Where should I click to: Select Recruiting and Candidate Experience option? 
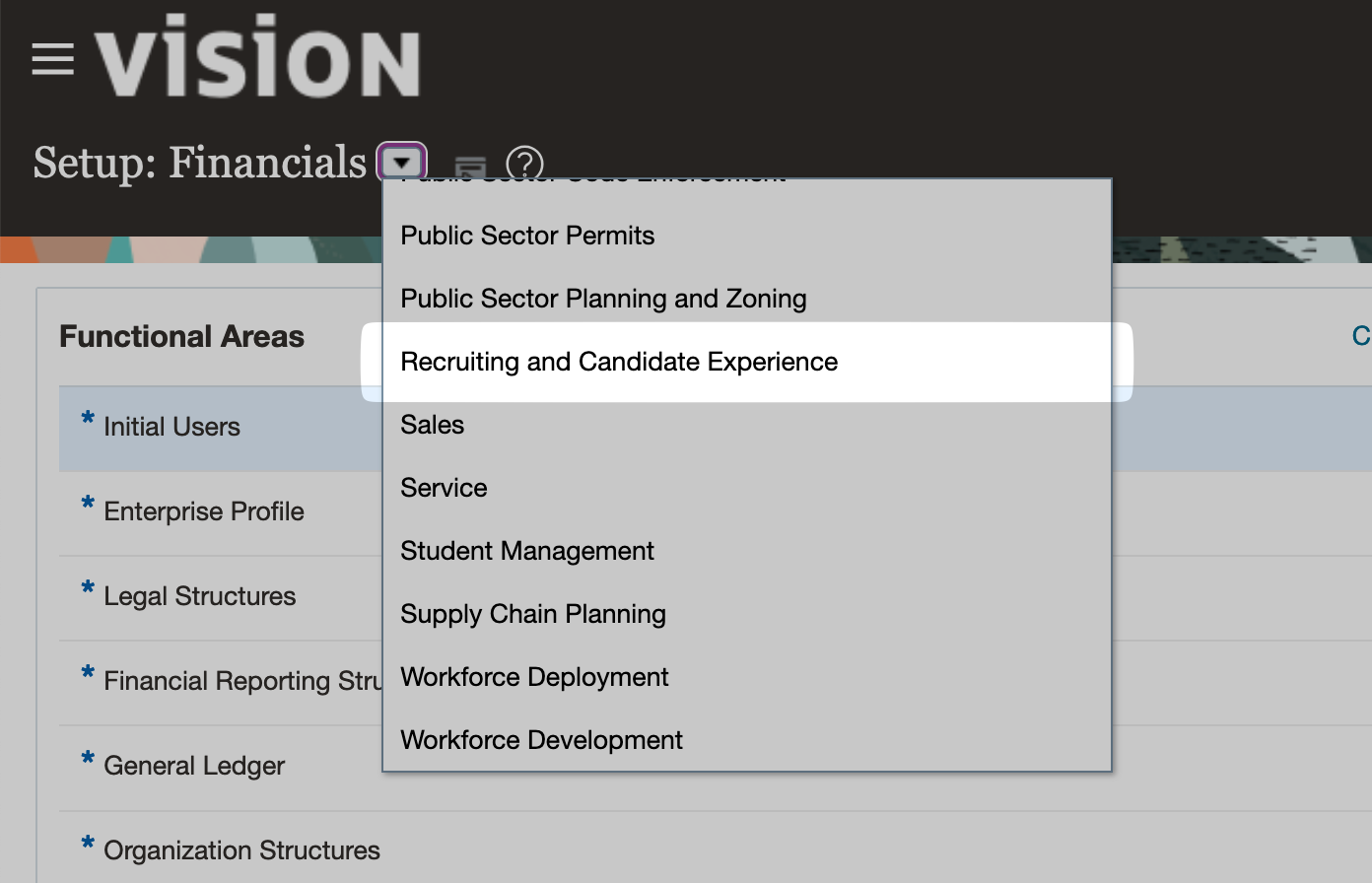[x=619, y=362]
